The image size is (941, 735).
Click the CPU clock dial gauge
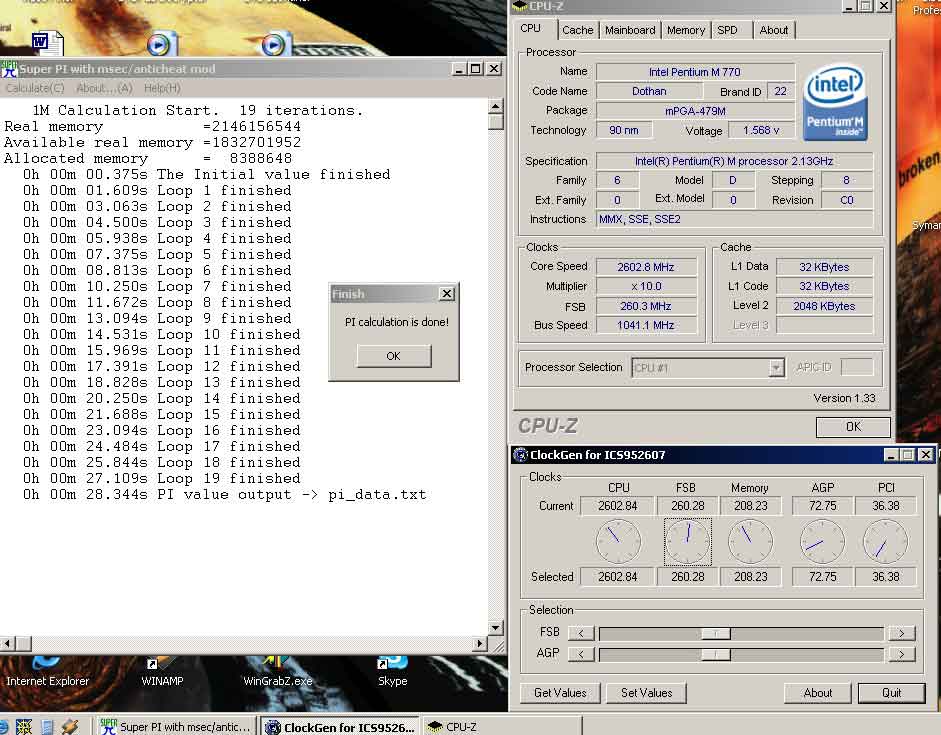(x=618, y=542)
